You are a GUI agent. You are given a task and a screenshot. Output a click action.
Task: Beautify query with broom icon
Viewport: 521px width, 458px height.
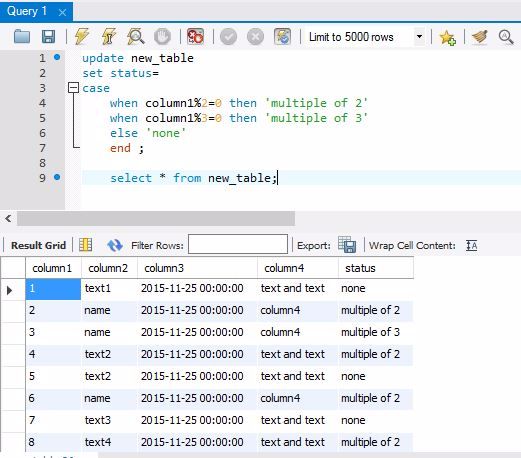(480, 37)
